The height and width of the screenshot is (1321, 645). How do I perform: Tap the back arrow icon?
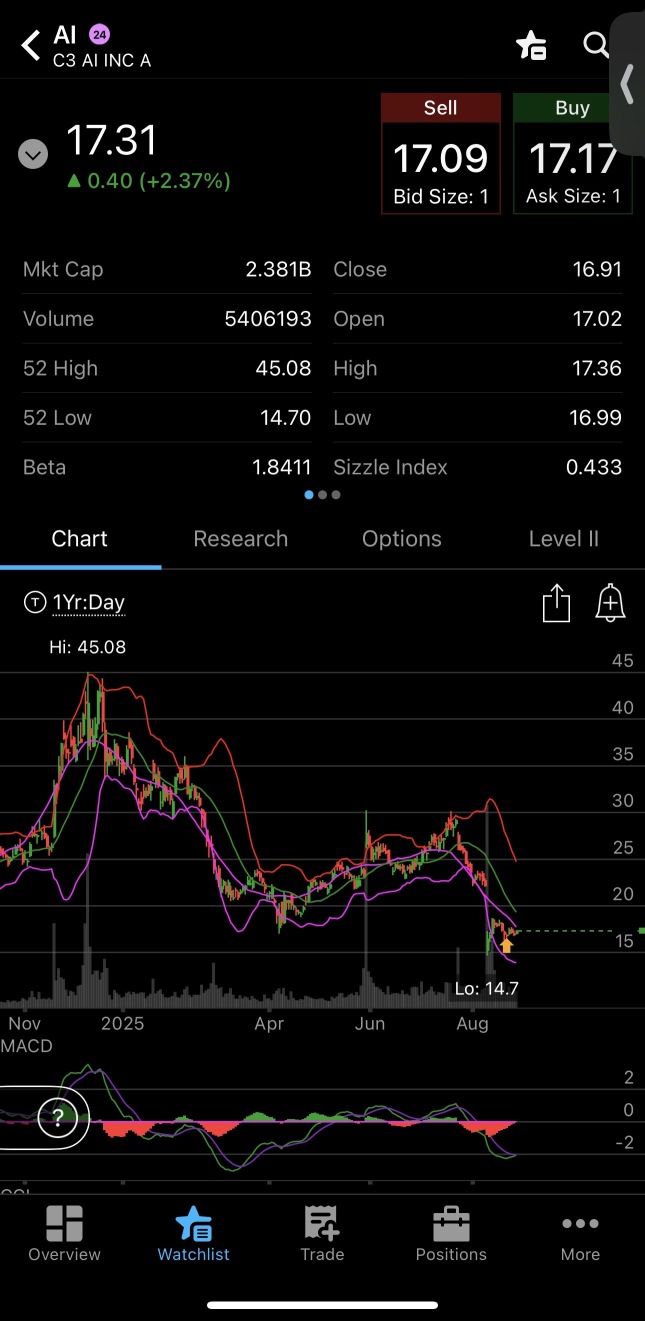[x=31, y=45]
